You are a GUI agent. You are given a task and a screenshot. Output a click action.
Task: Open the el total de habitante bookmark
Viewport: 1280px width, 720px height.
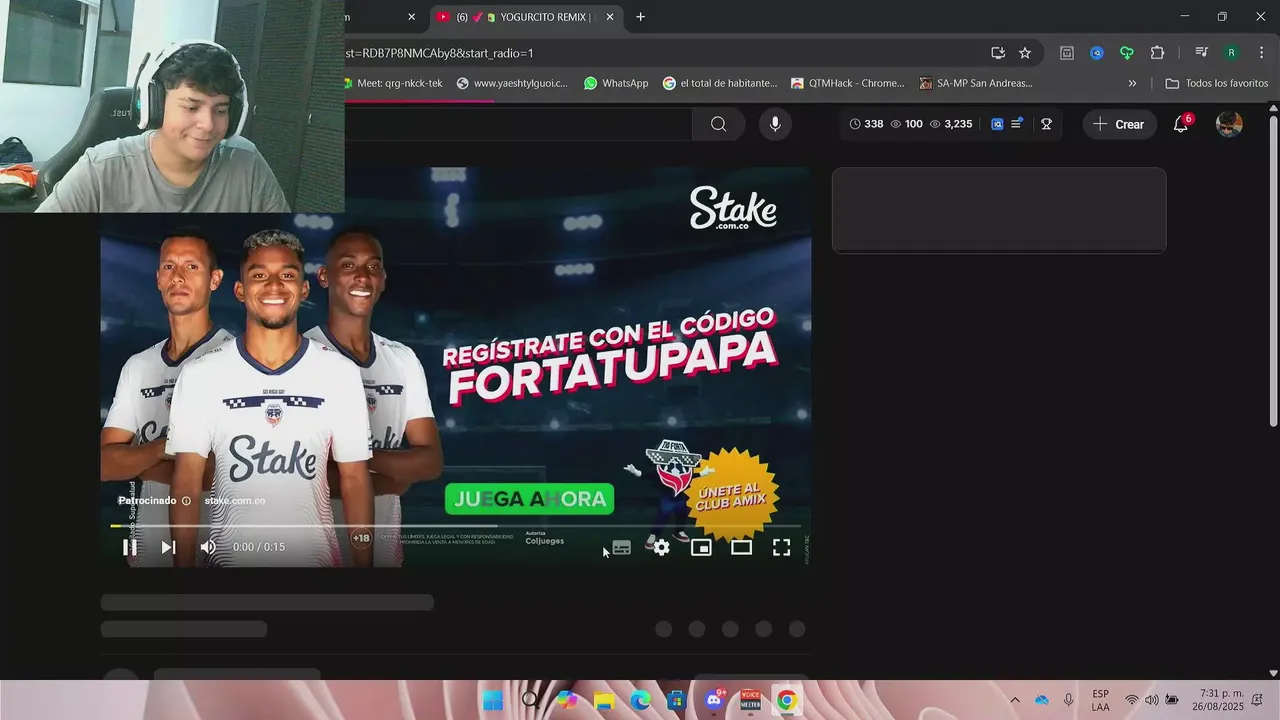[x=720, y=83]
